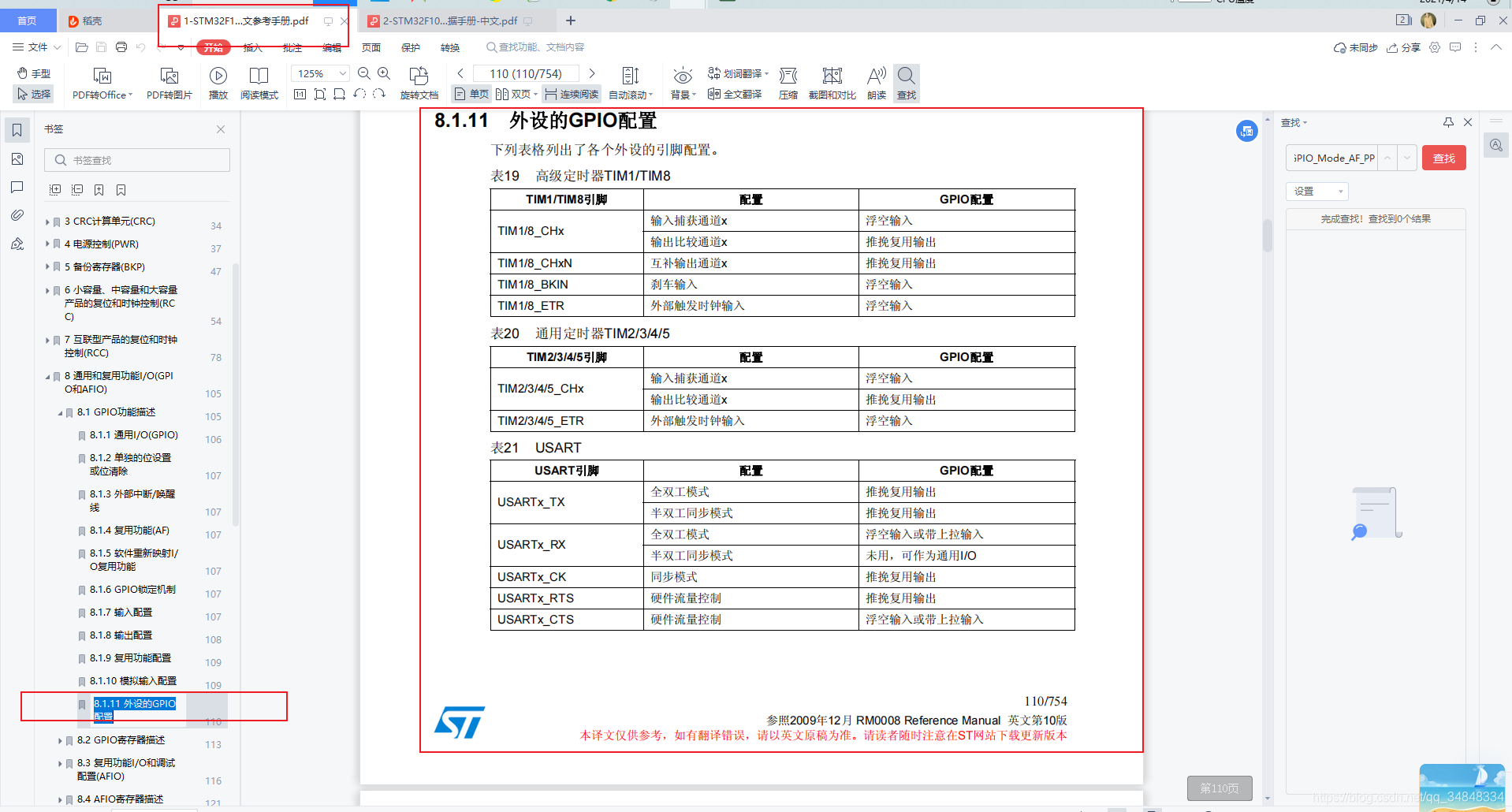Click the PDF转图片 tool

(x=169, y=83)
